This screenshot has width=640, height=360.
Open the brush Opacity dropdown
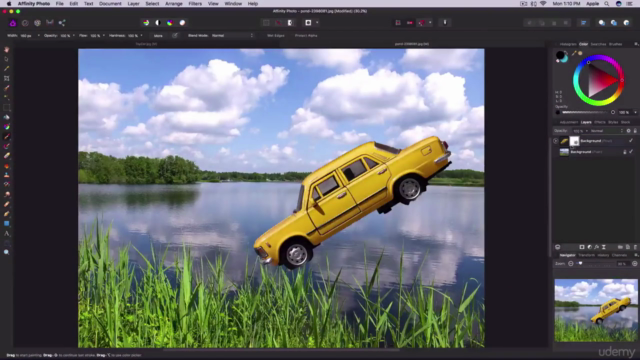tap(73, 36)
